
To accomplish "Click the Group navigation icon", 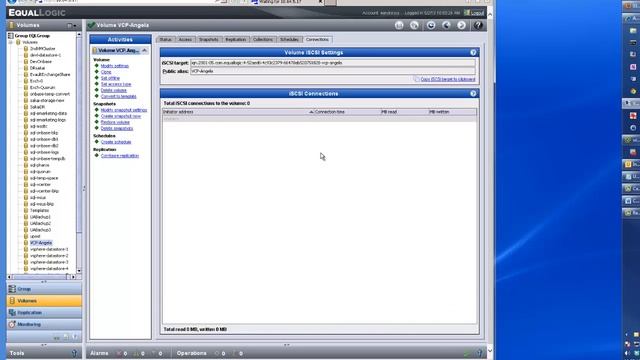I will (12, 289).
